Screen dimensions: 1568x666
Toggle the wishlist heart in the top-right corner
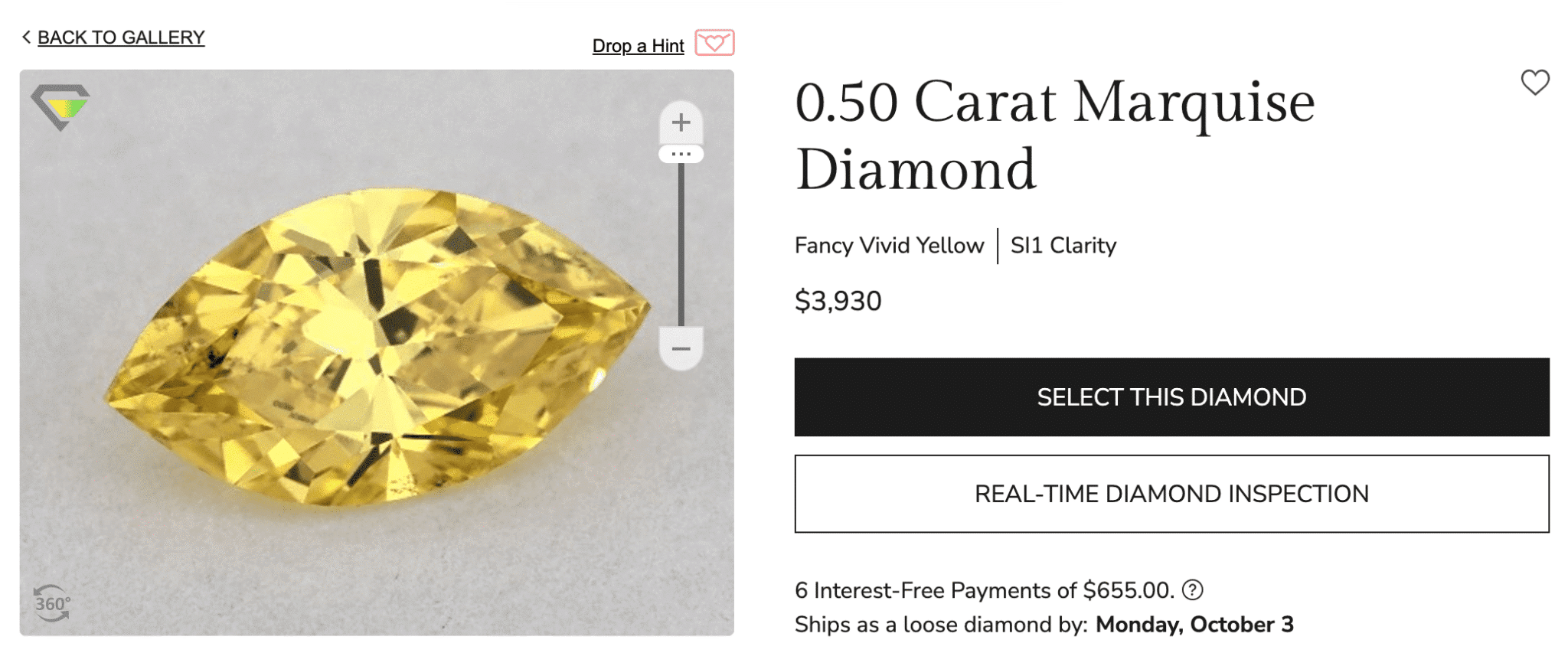click(x=1535, y=84)
